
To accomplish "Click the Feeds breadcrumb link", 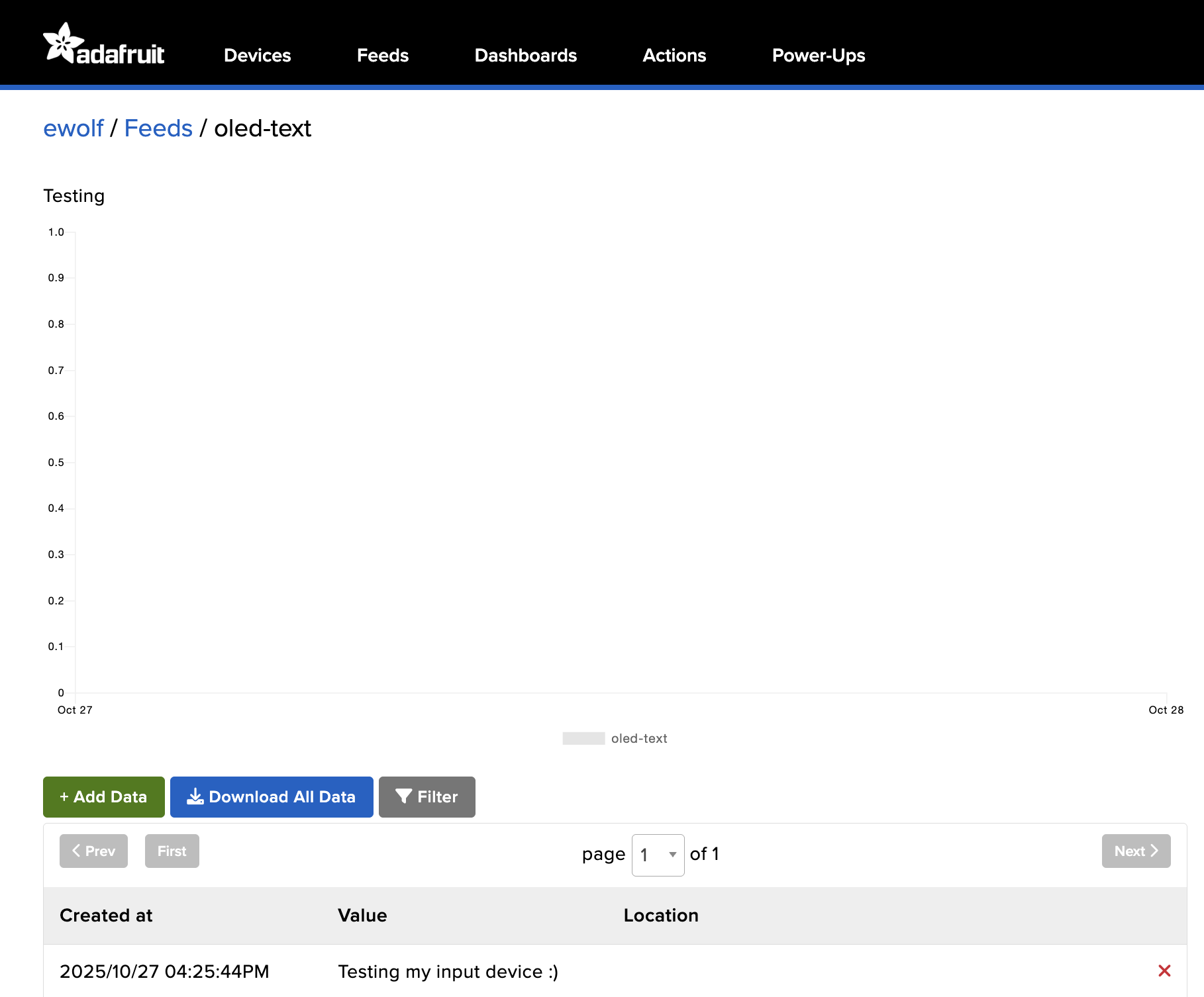I will click(158, 128).
